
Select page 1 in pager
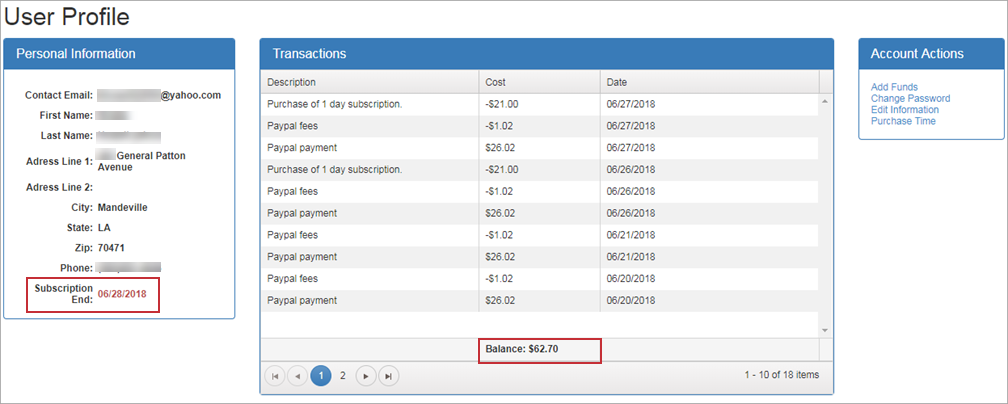coord(321,376)
